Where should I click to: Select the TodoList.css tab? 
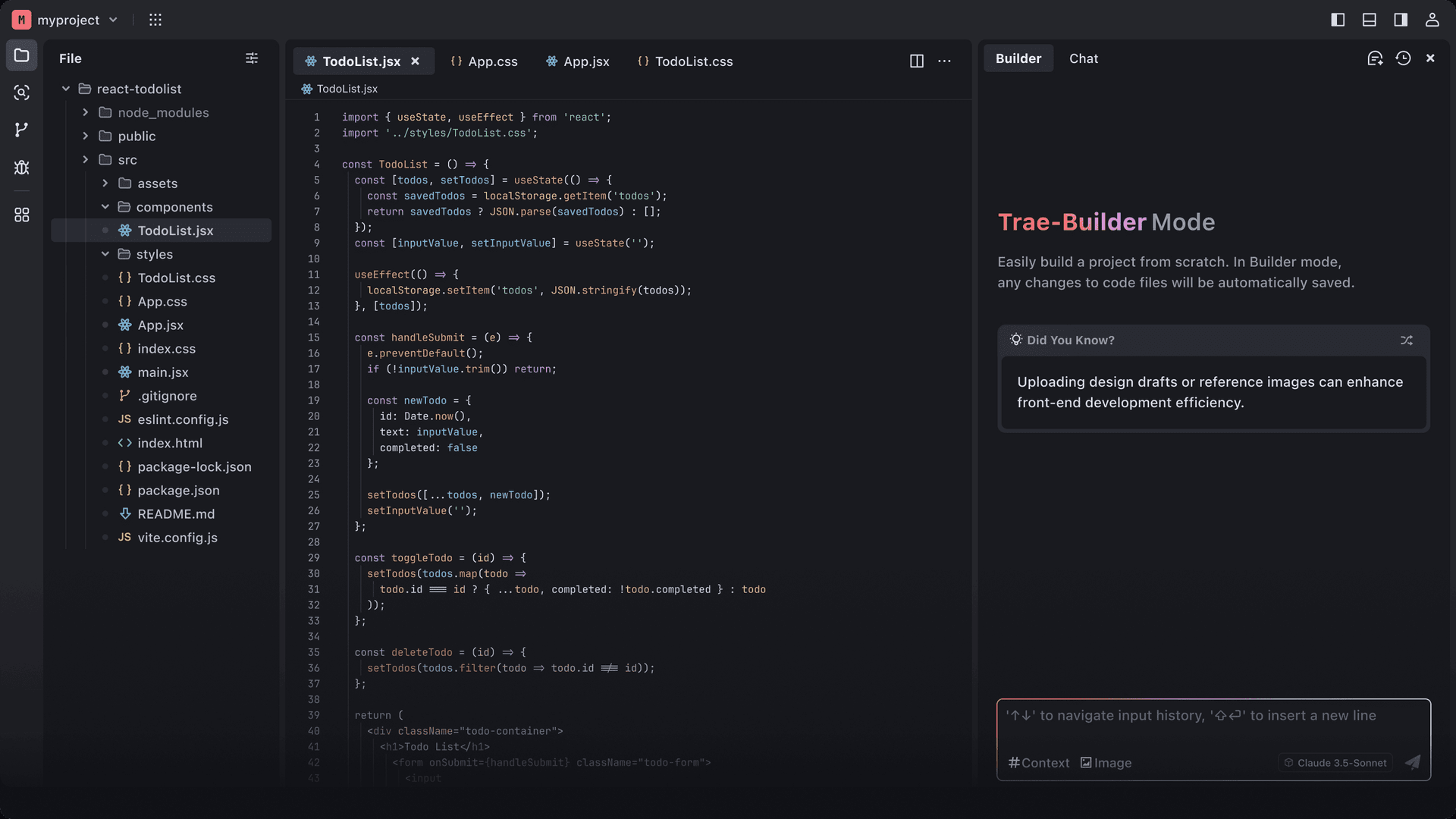[694, 62]
